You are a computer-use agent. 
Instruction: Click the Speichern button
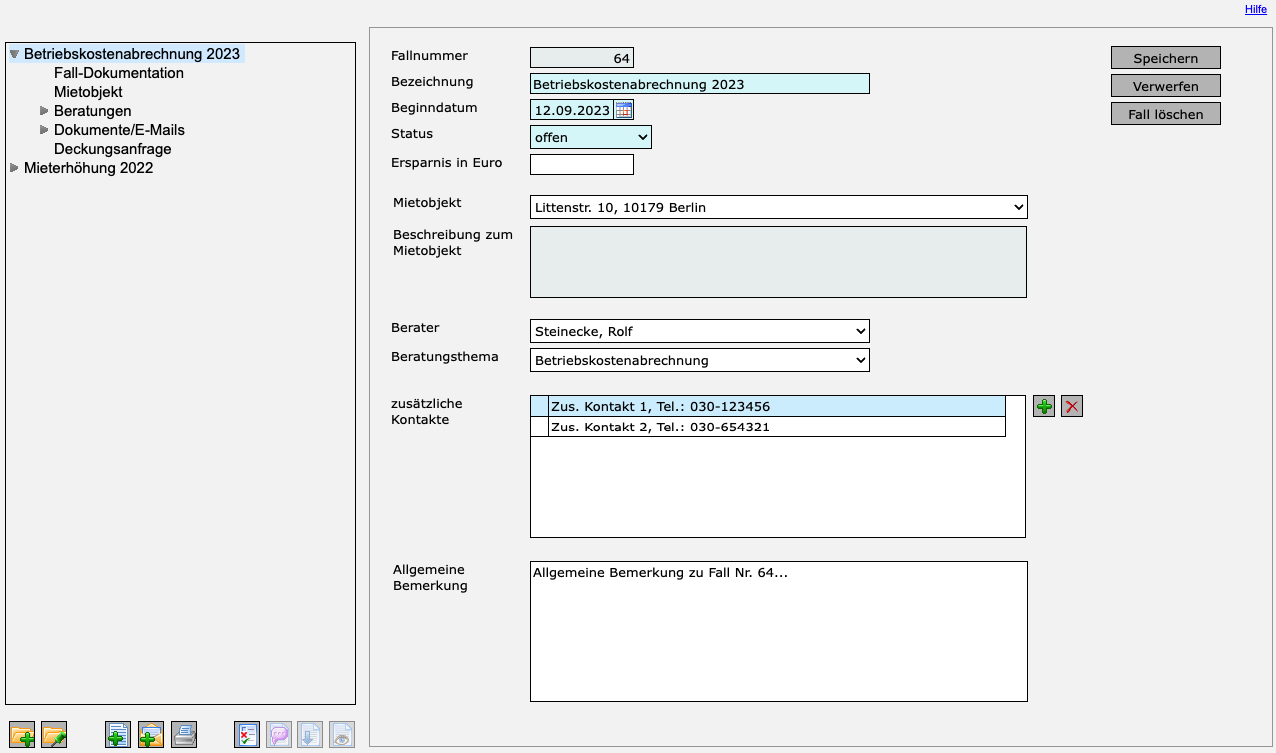1165,58
